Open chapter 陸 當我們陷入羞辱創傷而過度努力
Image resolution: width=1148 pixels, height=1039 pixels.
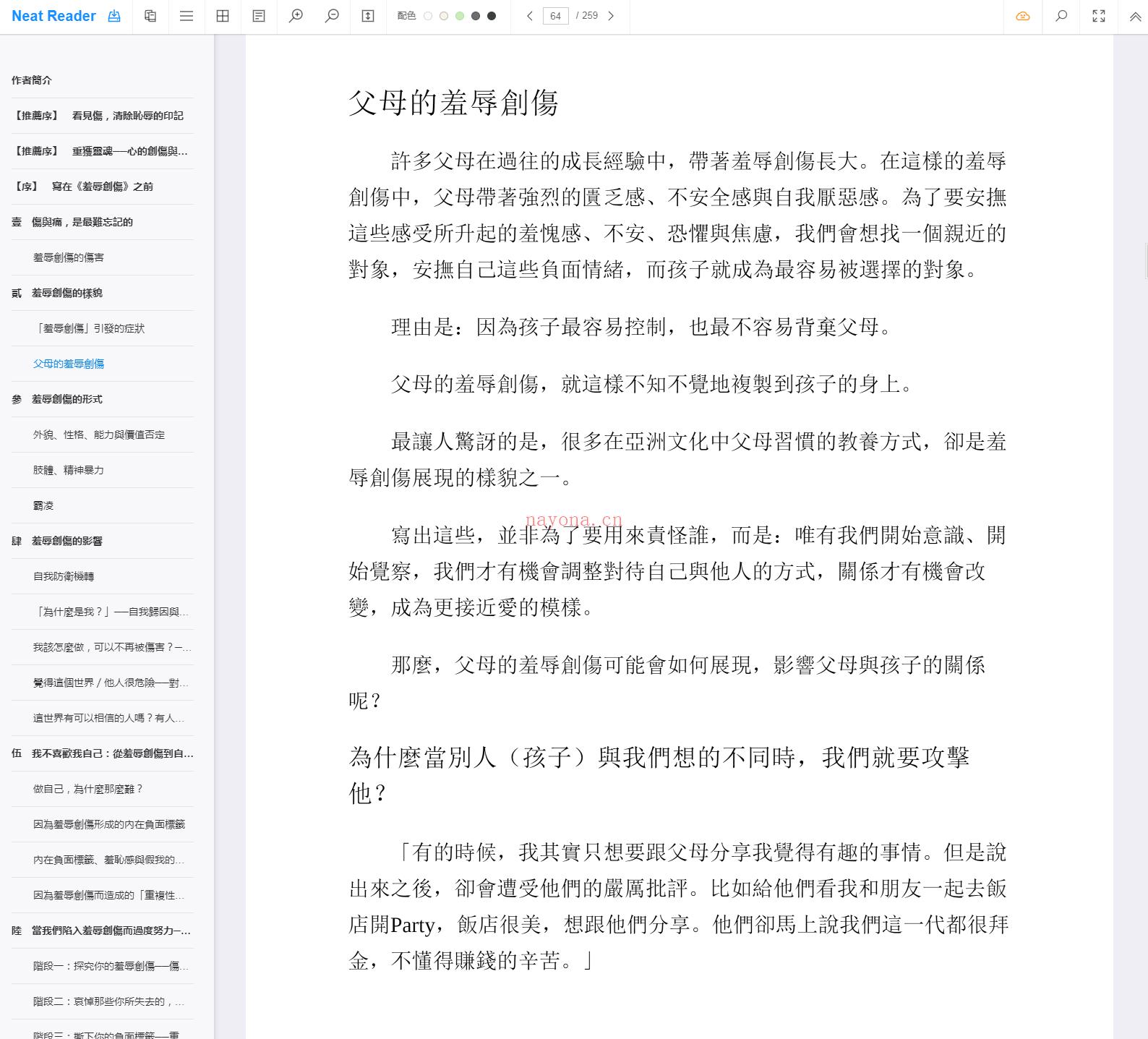(x=102, y=931)
